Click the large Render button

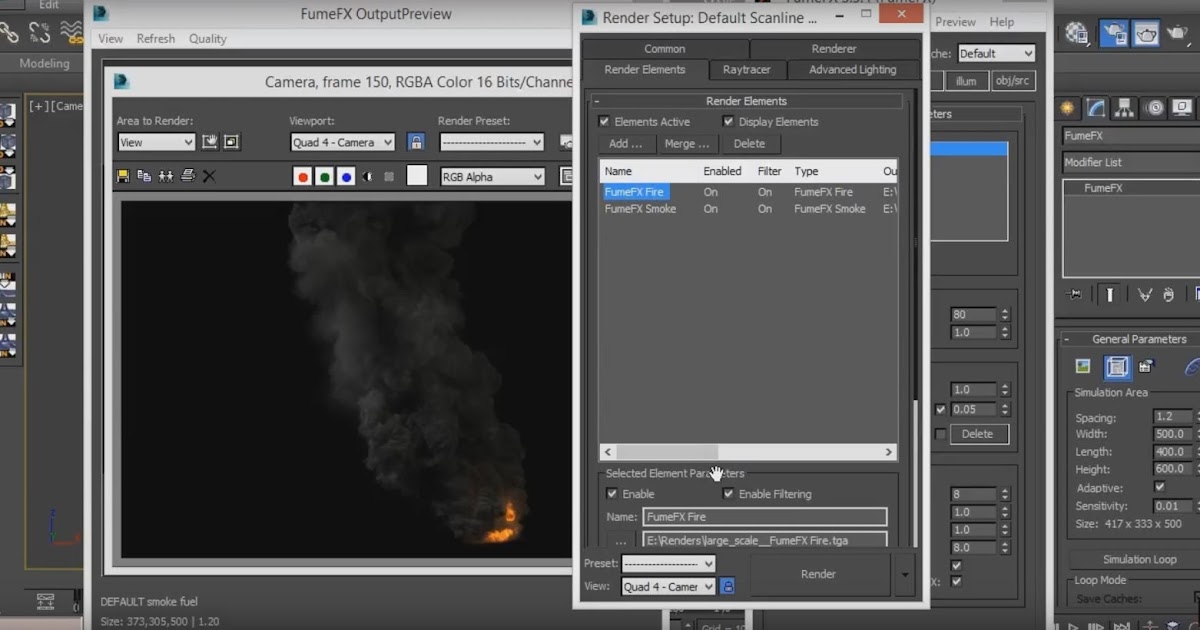[818, 574]
